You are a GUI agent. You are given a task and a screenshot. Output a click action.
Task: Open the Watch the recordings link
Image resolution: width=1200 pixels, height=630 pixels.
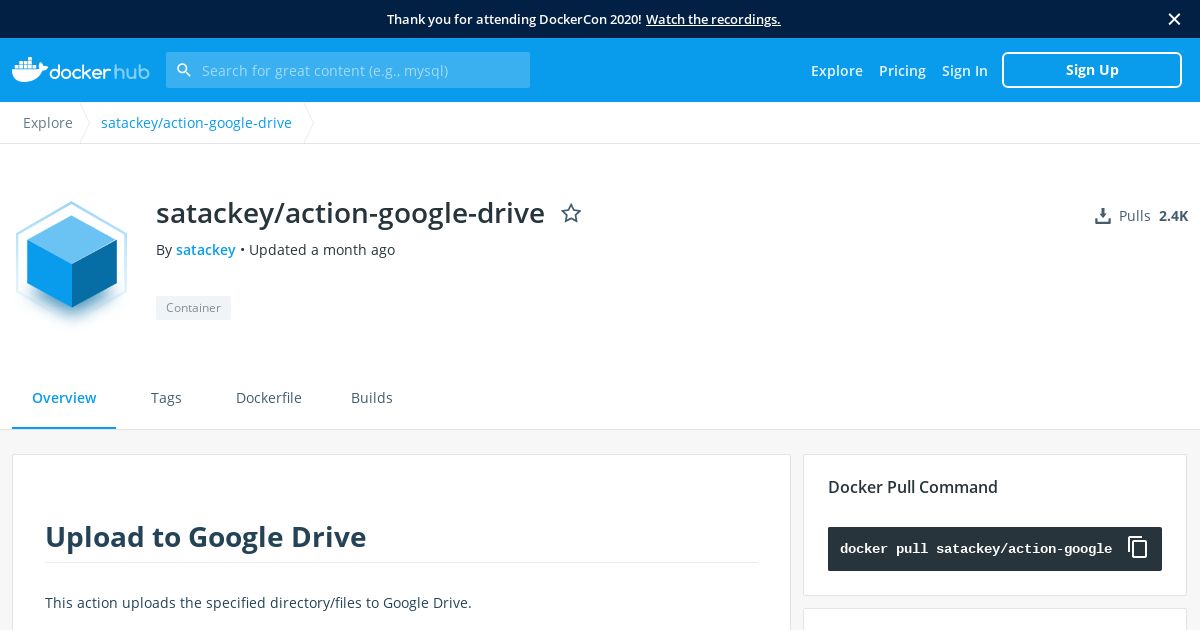[713, 19]
